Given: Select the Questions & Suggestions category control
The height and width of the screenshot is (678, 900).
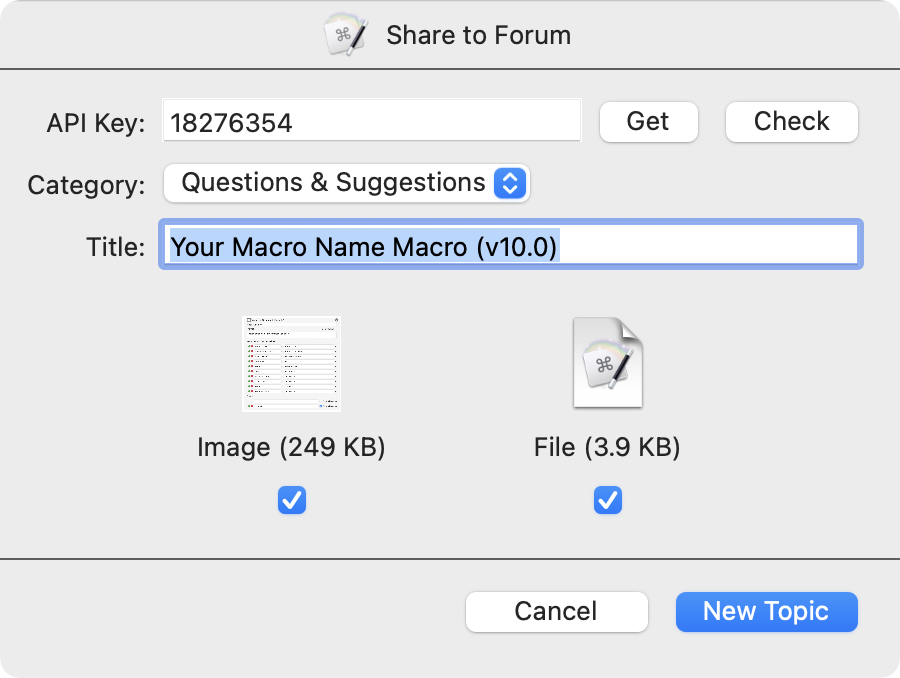Looking at the screenshot, I should [x=346, y=183].
